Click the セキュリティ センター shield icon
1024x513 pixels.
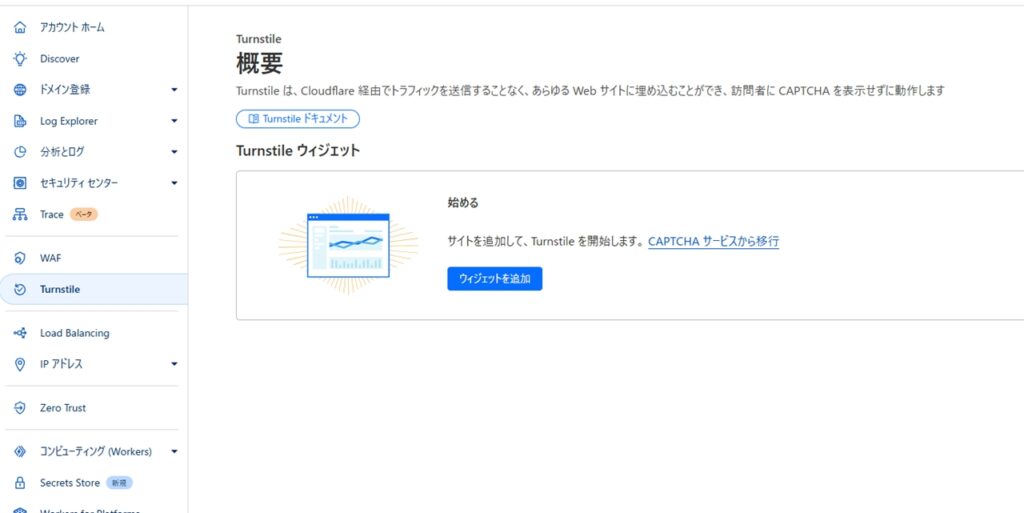pyautogui.click(x=20, y=183)
